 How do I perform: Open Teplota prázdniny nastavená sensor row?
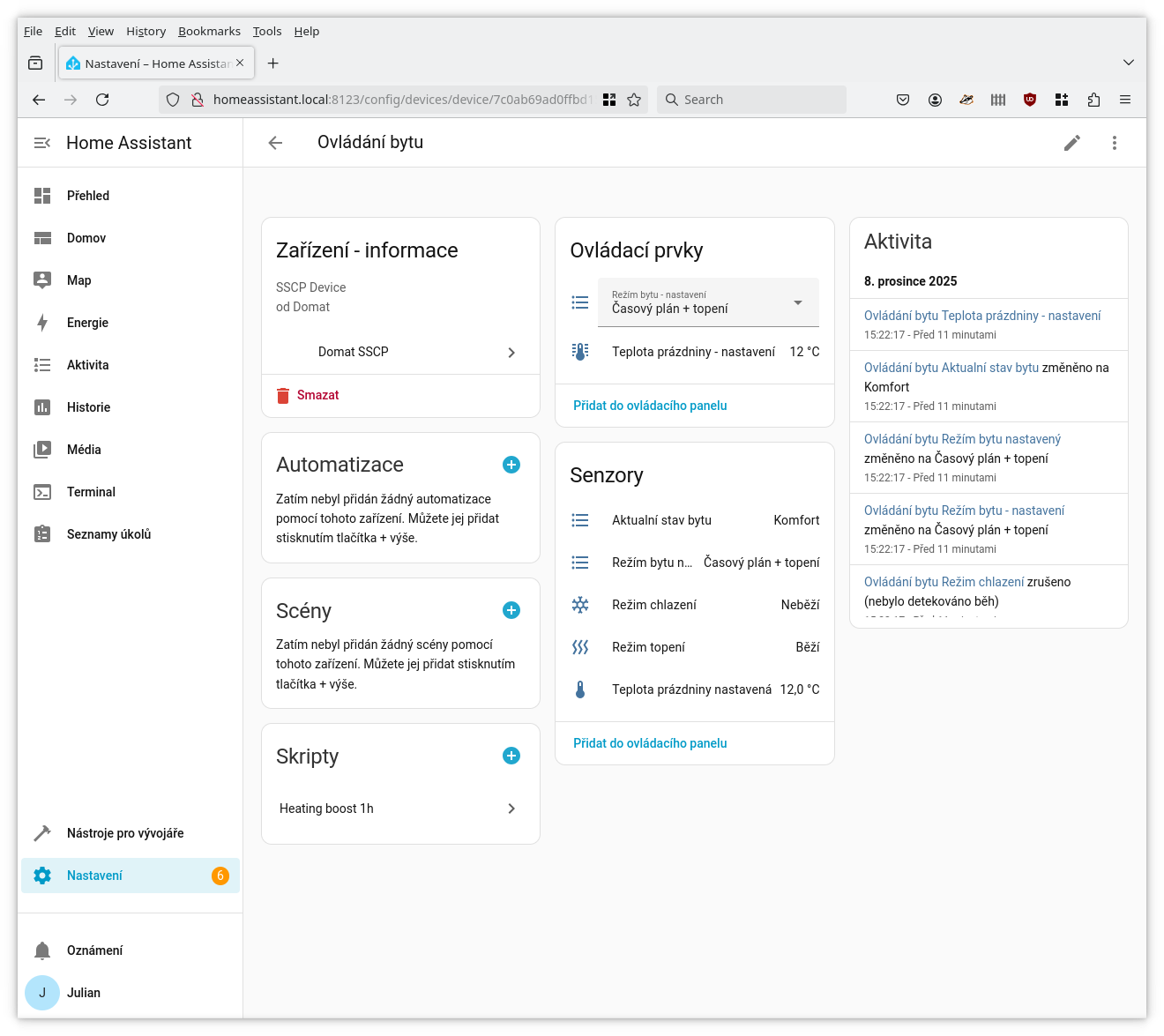coord(695,689)
